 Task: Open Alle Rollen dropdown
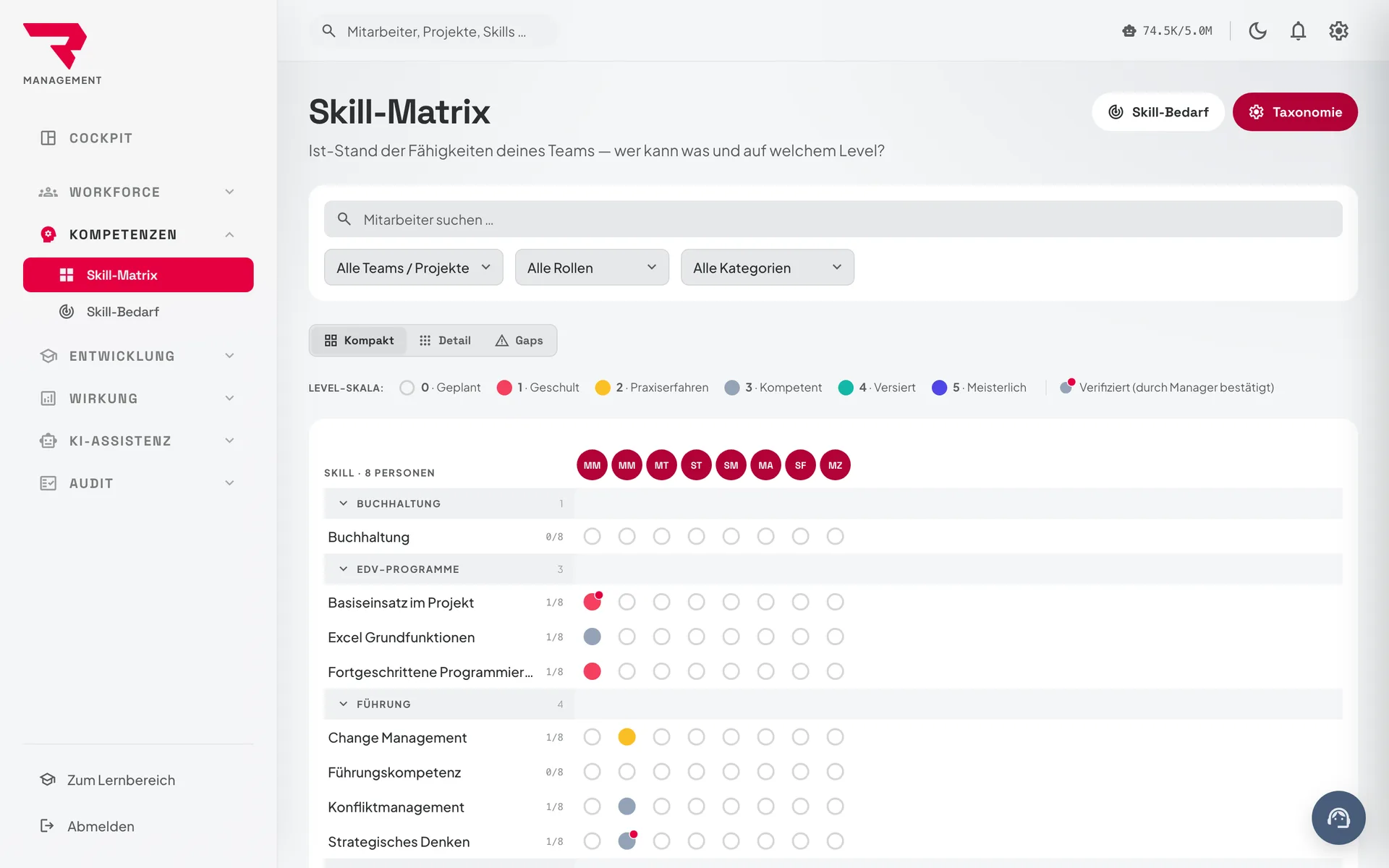coord(592,268)
